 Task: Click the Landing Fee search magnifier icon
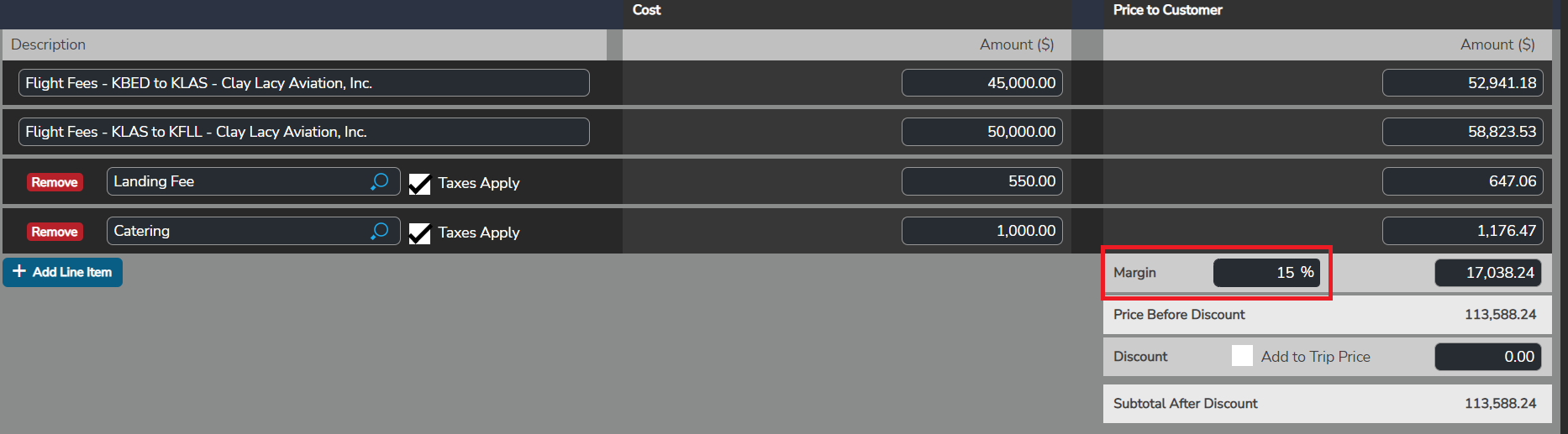coord(380,181)
